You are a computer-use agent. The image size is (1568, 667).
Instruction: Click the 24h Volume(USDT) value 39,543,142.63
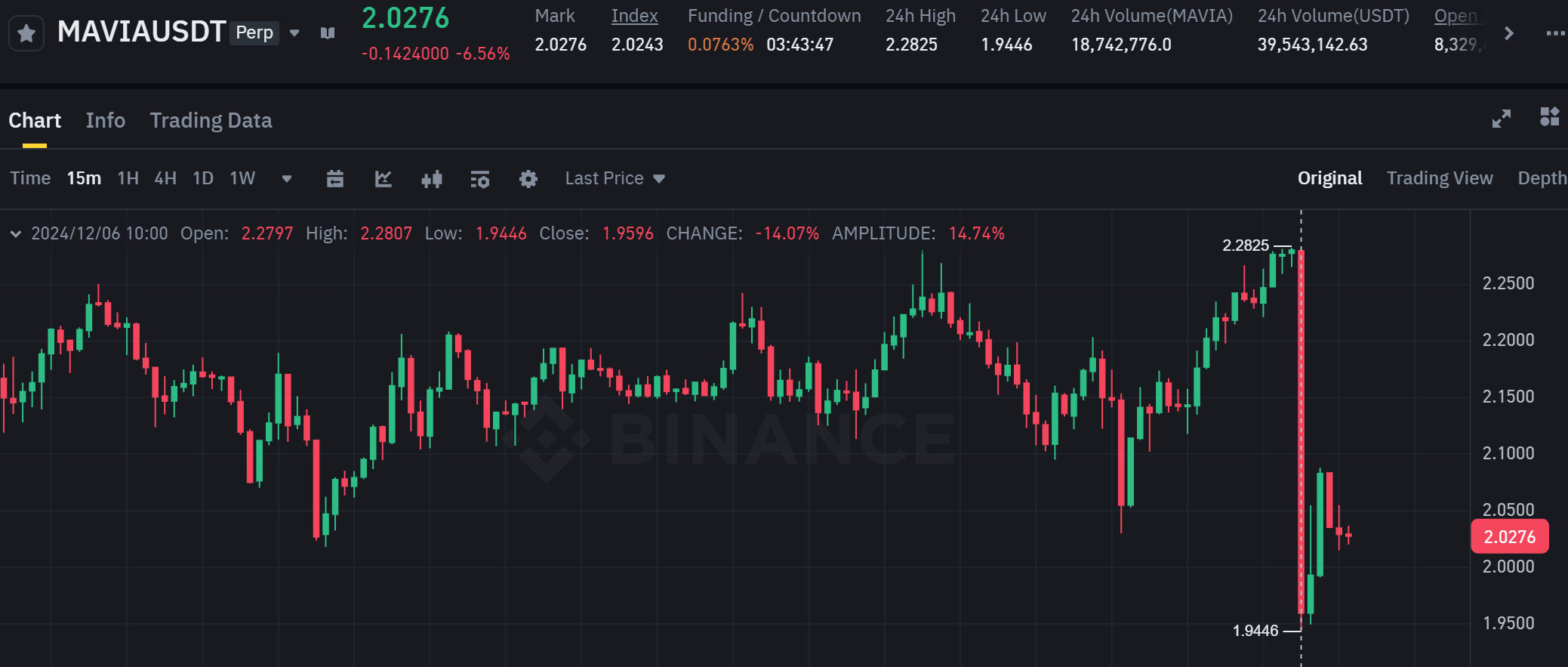click(x=1312, y=45)
